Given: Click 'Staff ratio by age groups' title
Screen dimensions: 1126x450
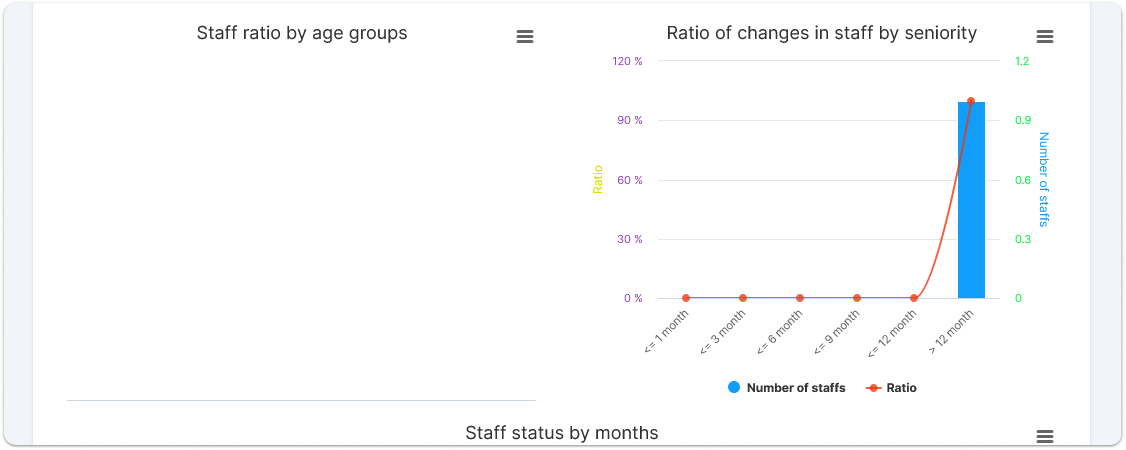Looking at the screenshot, I should click(x=302, y=33).
